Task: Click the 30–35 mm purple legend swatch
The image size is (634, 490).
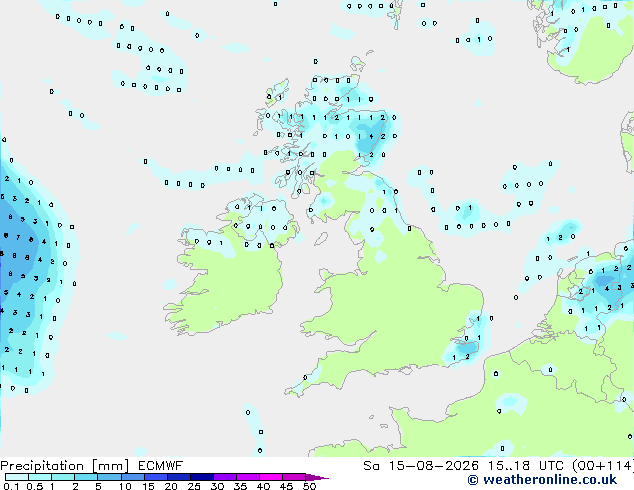Action: pos(225,477)
